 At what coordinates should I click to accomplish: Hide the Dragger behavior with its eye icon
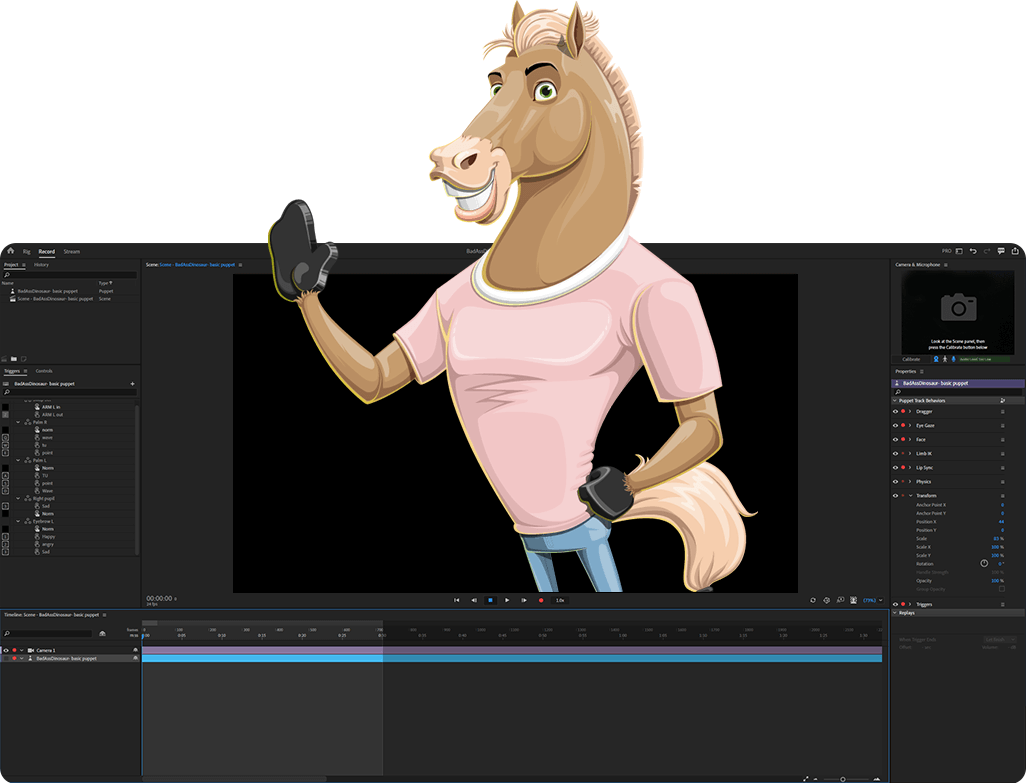click(895, 411)
